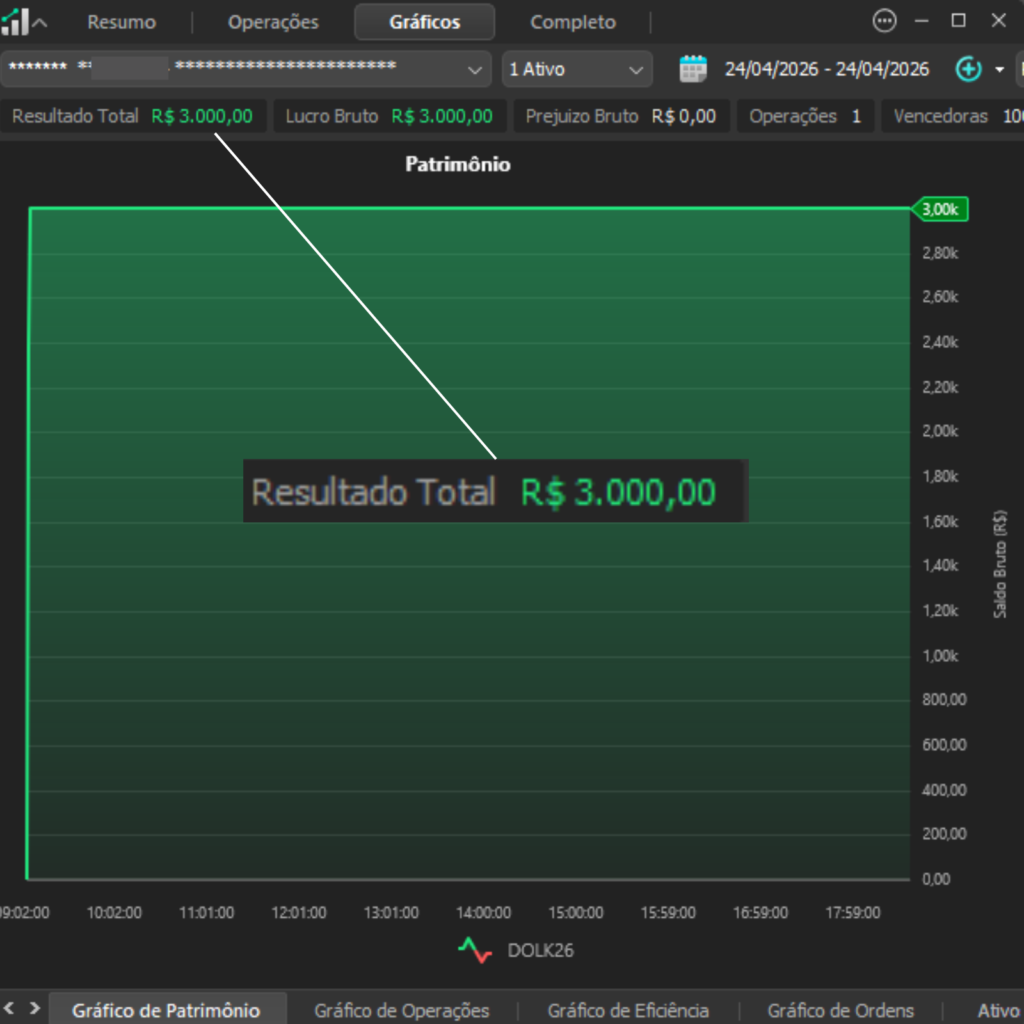The image size is (1024, 1024).
Task: Click the Vencedoras stat
Action: pos(952,116)
